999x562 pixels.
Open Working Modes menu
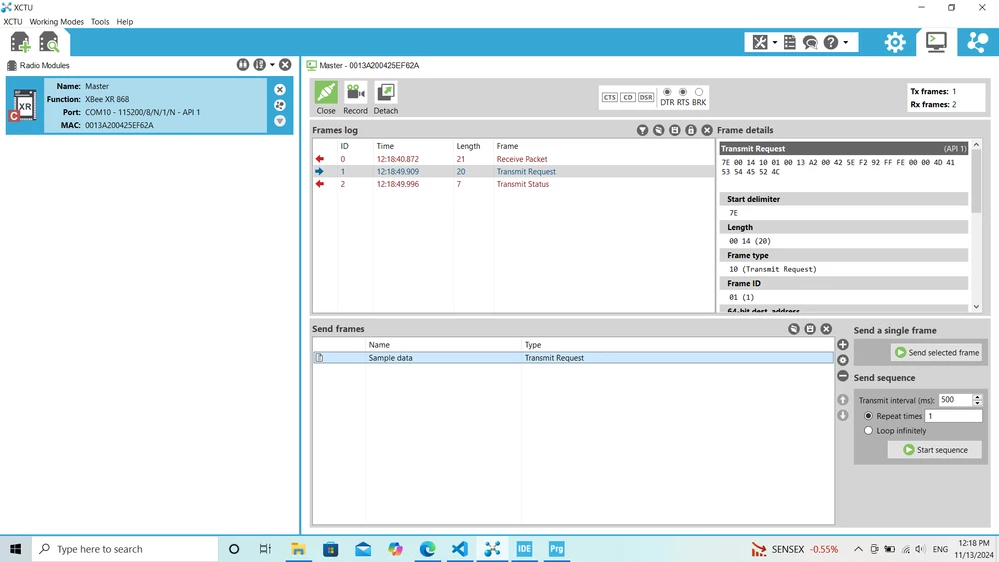(x=56, y=22)
